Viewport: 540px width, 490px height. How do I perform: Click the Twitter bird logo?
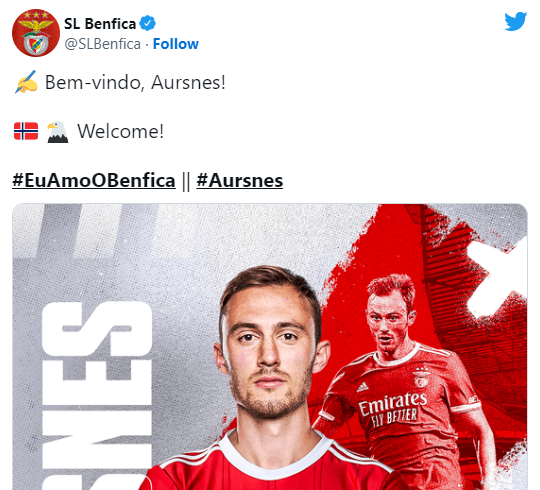coord(516,21)
